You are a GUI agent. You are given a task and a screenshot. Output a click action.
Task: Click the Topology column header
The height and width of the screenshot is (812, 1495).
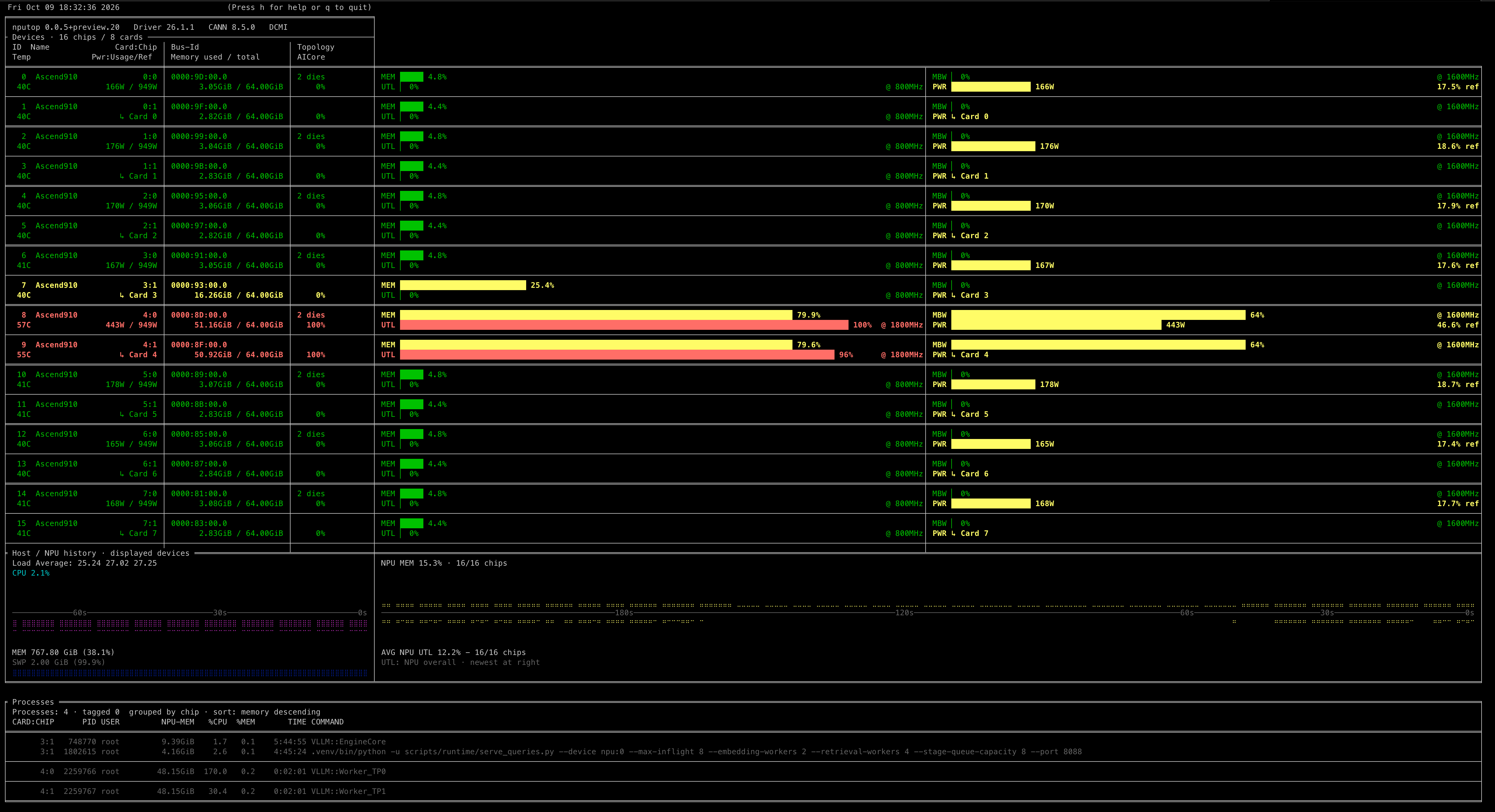point(316,48)
